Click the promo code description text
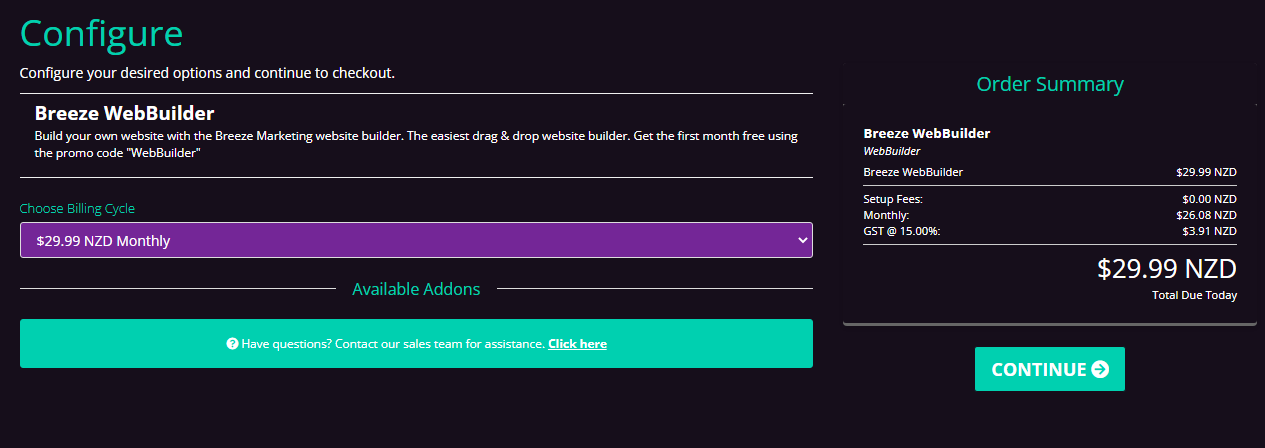Image resolution: width=1265 pixels, height=448 pixels. (416, 144)
